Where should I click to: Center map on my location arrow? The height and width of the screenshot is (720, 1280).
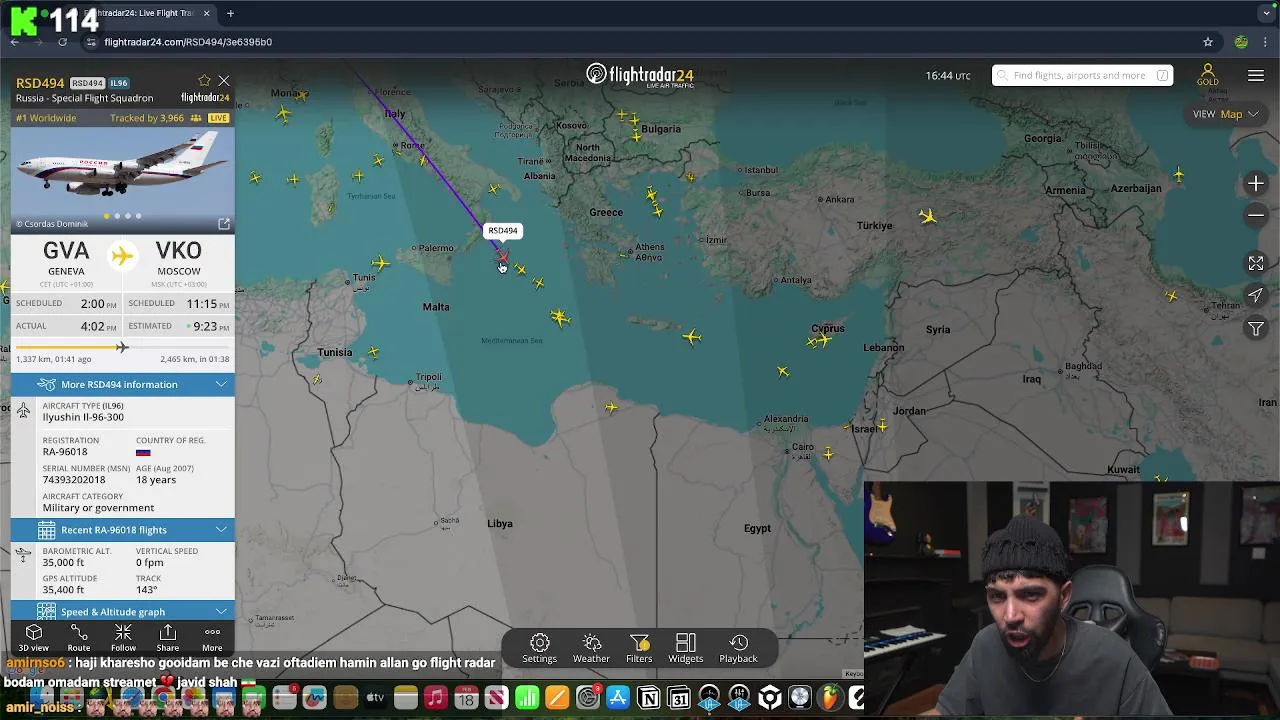[x=1256, y=295]
